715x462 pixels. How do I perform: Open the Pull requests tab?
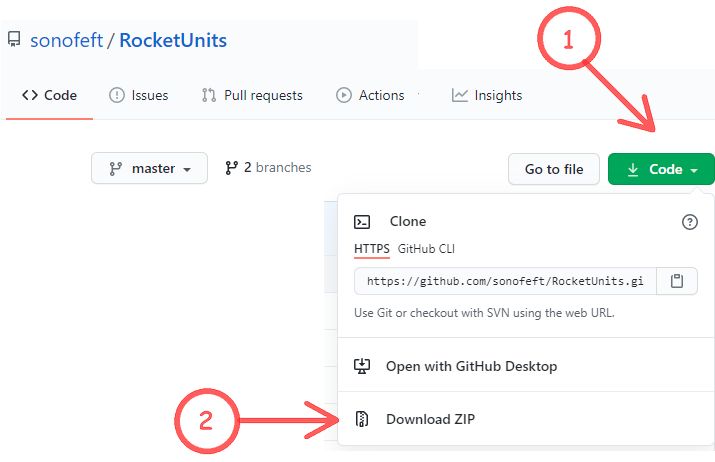[252, 95]
